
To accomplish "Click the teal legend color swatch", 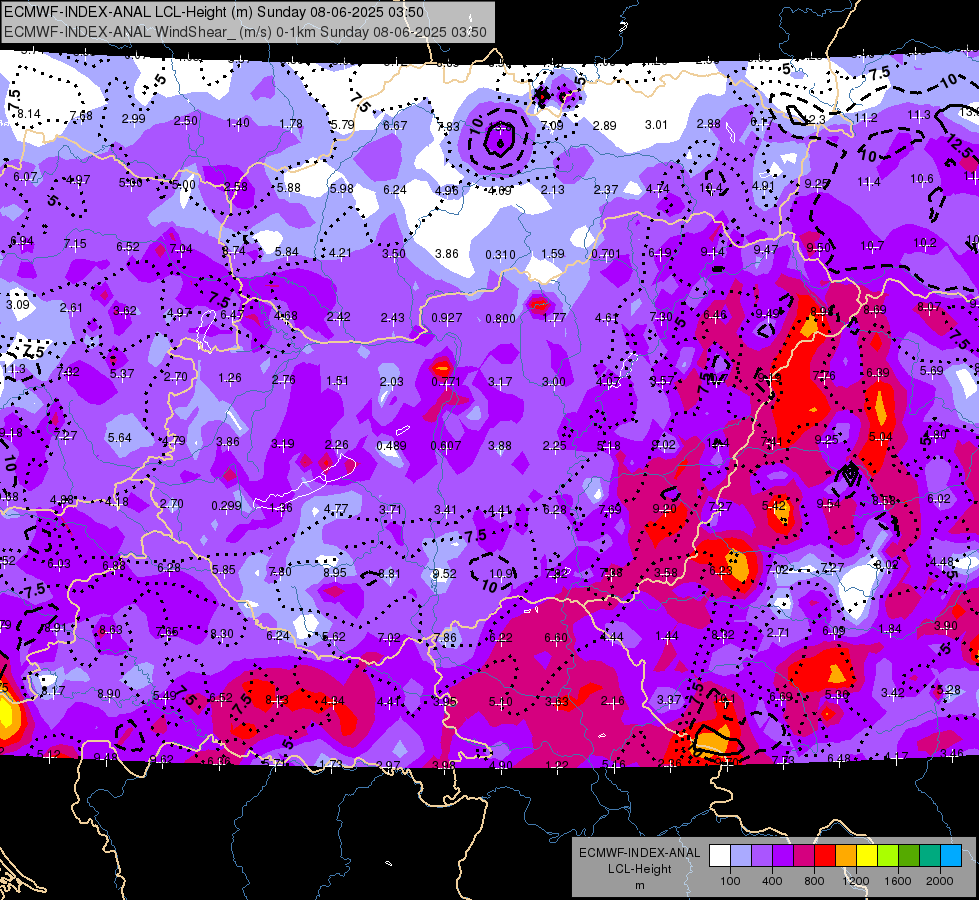I will click(x=930, y=856).
